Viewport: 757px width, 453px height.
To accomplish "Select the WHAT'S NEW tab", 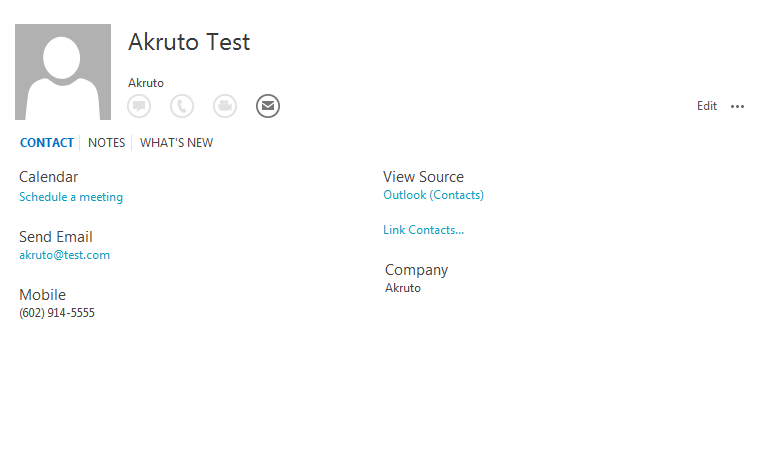I will click(176, 143).
